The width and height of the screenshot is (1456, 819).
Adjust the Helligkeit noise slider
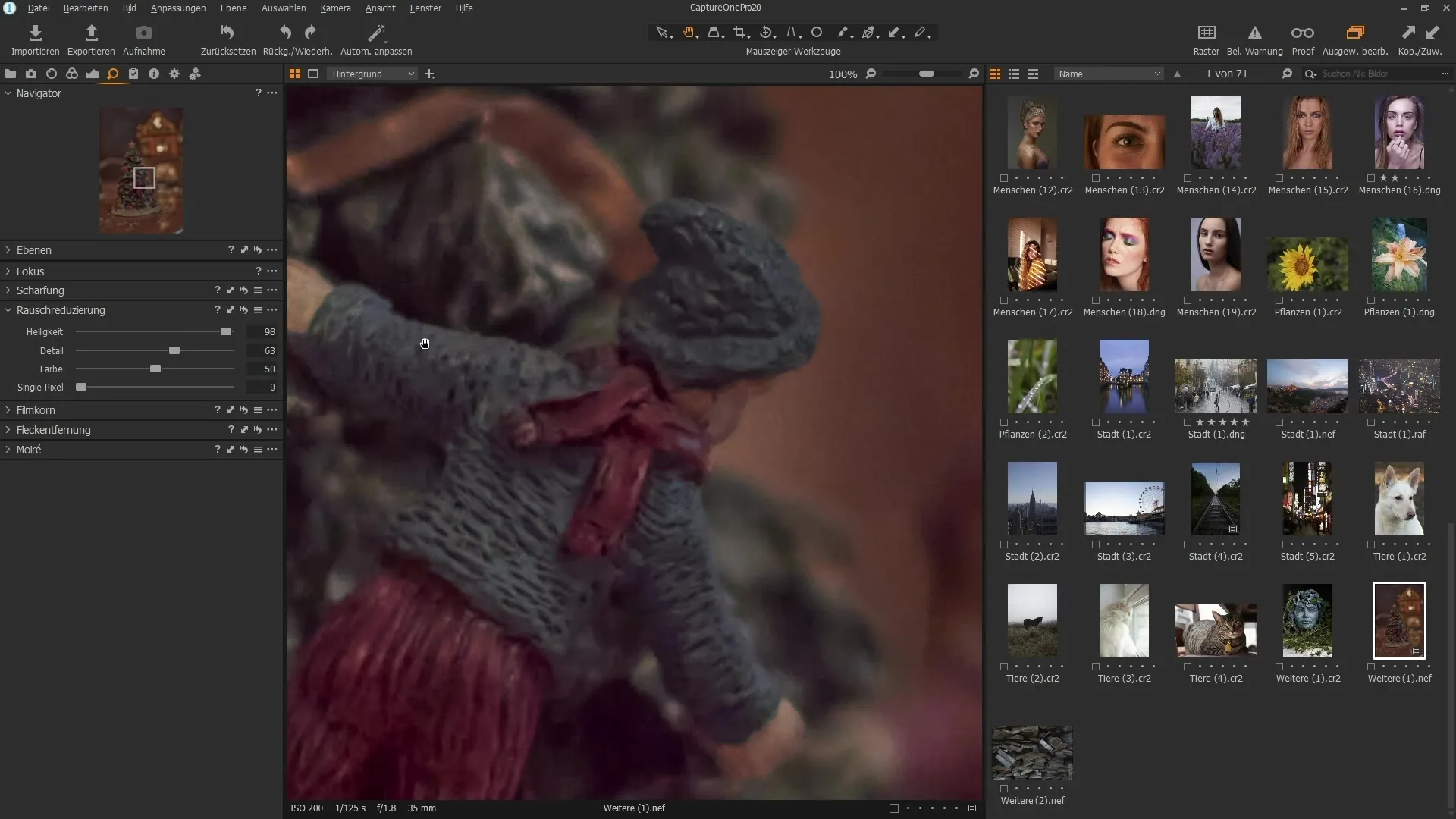(x=226, y=331)
